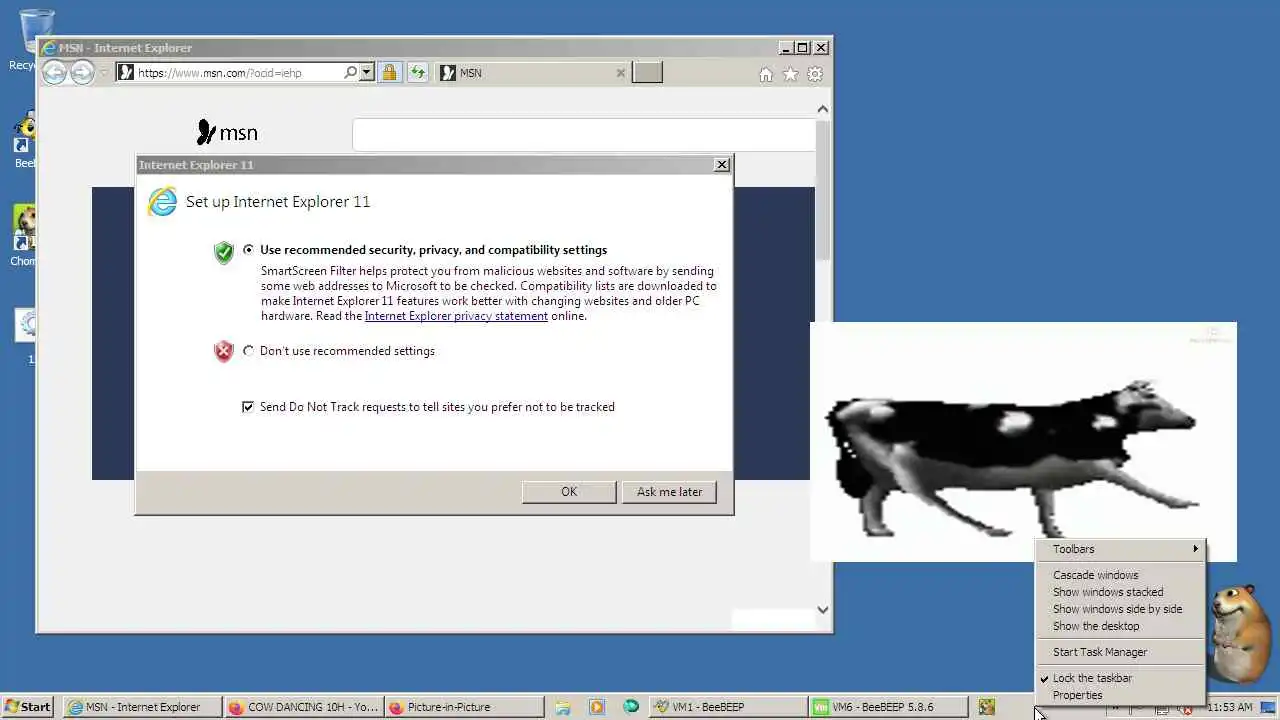Viewport: 1280px width, 720px height.
Task: Open the address bar autocomplete dropdown arrow
Action: (x=367, y=72)
